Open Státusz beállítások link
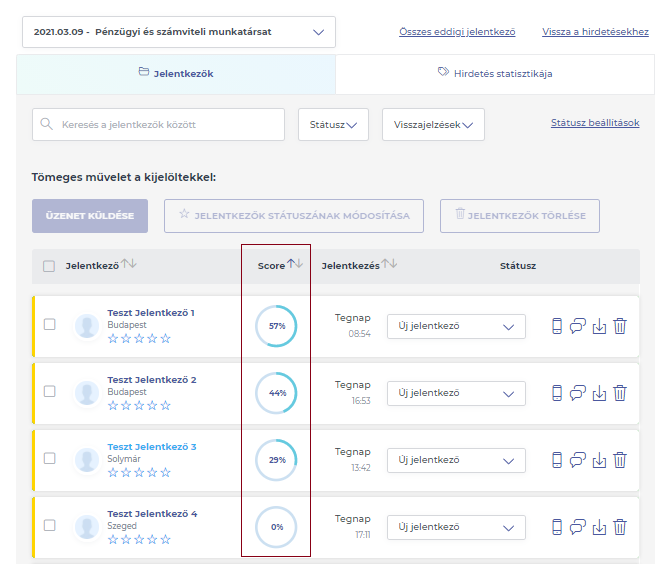This screenshot has height=564, width=664. click(594, 123)
